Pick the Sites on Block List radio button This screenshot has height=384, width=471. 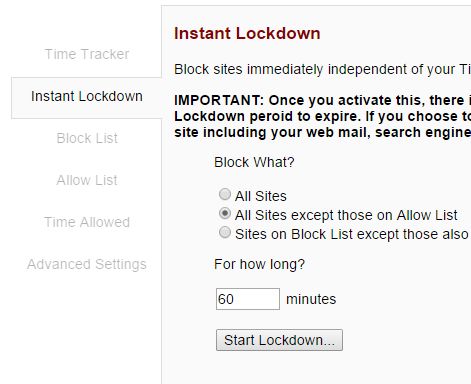(x=225, y=232)
